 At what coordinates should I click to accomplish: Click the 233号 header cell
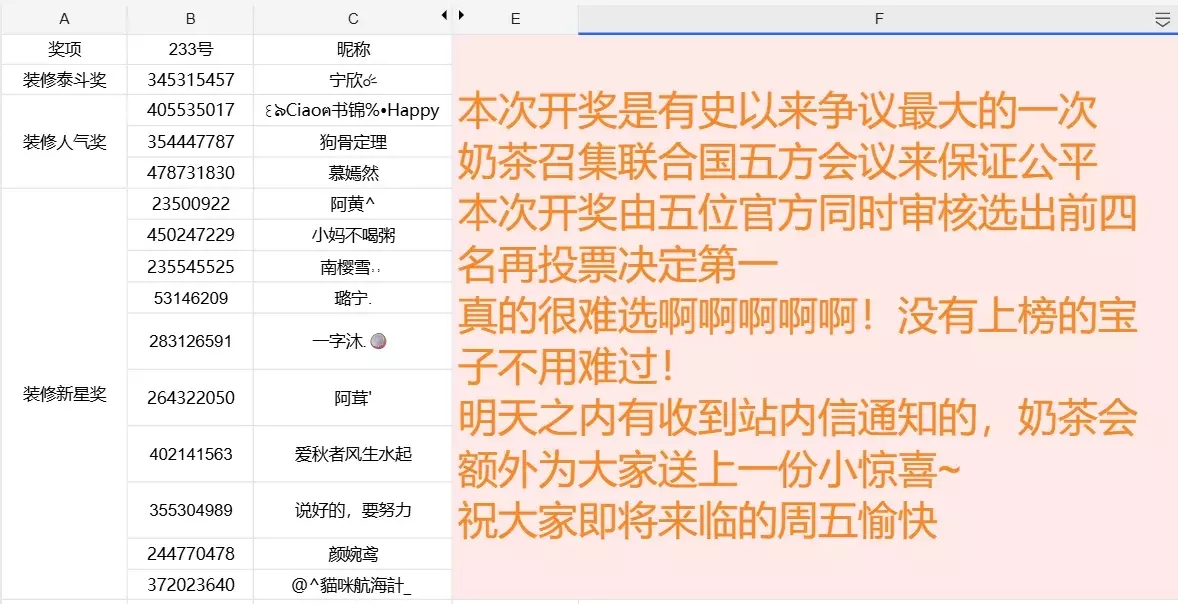190,50
